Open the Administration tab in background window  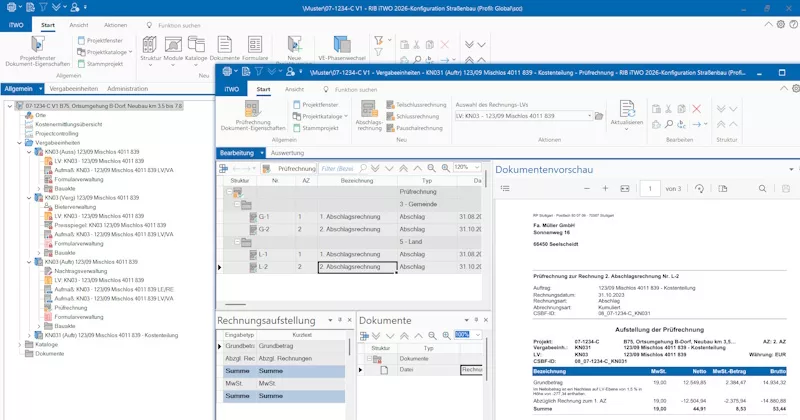click(128, 88)
